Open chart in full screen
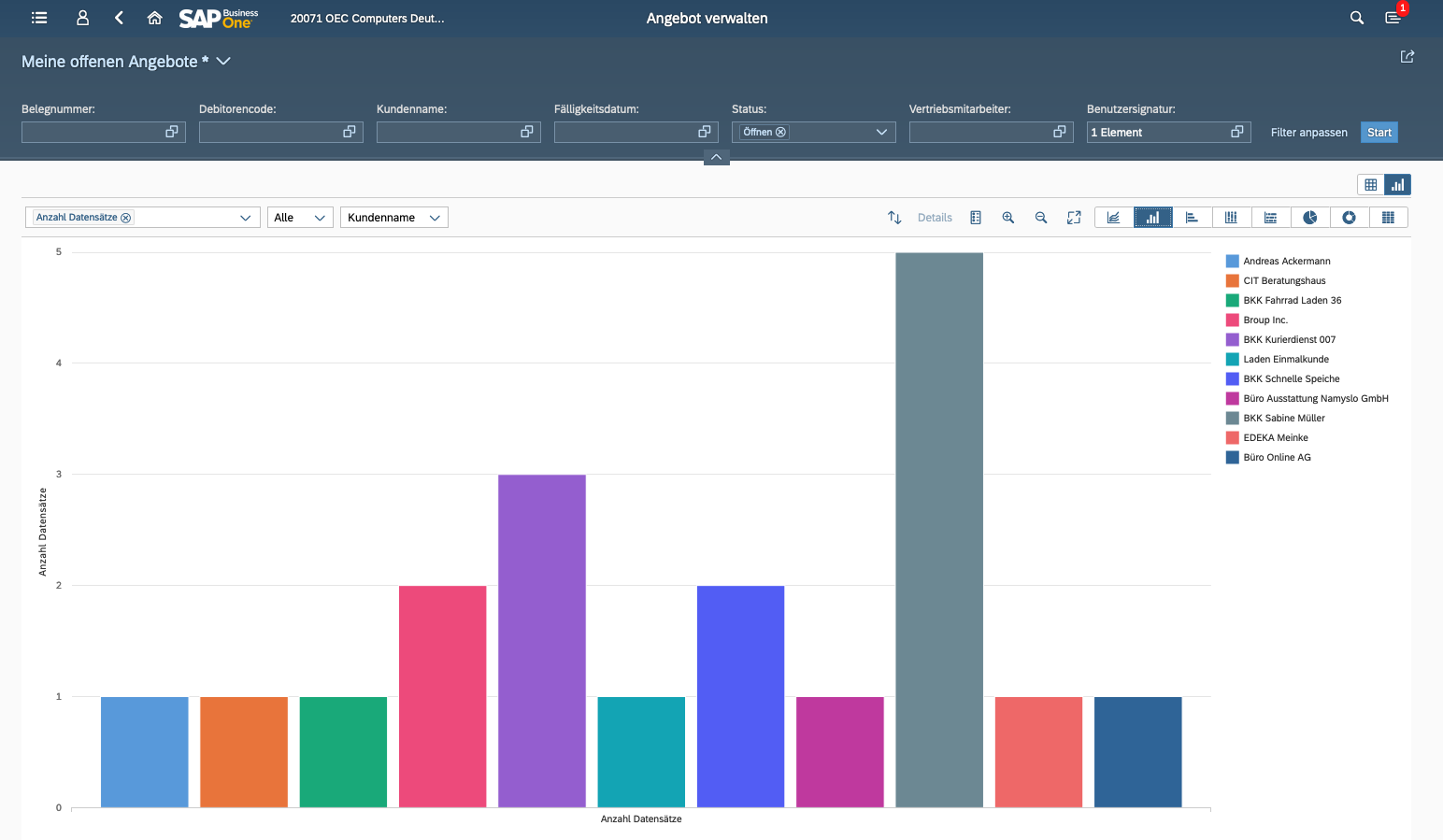Viewport: 1443px width, 840px height. pos(1074,218)
